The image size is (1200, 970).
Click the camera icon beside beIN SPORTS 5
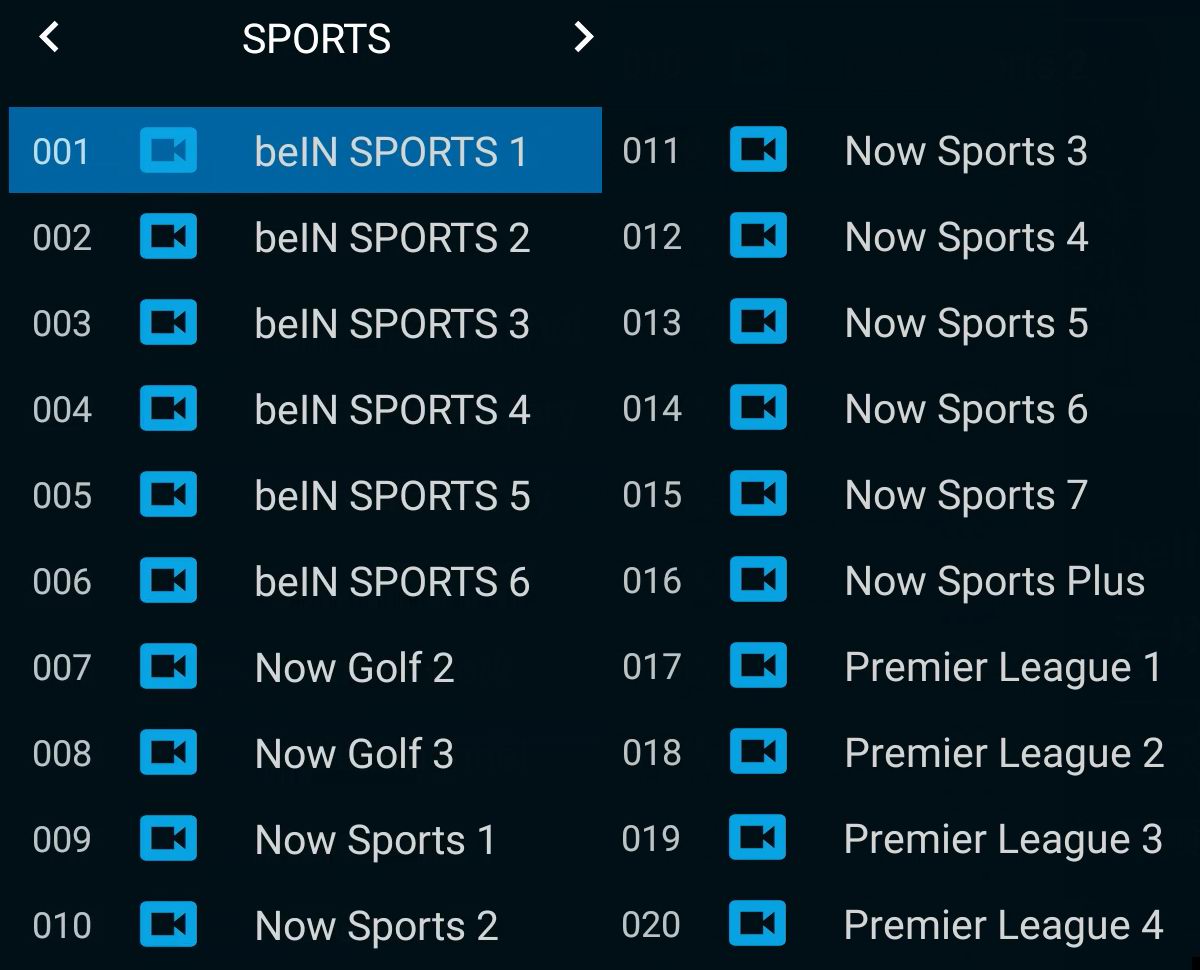(168, 495)
